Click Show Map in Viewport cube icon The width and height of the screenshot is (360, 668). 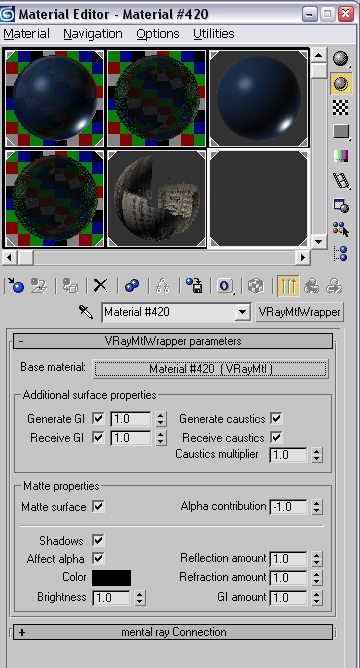(256, 285)
